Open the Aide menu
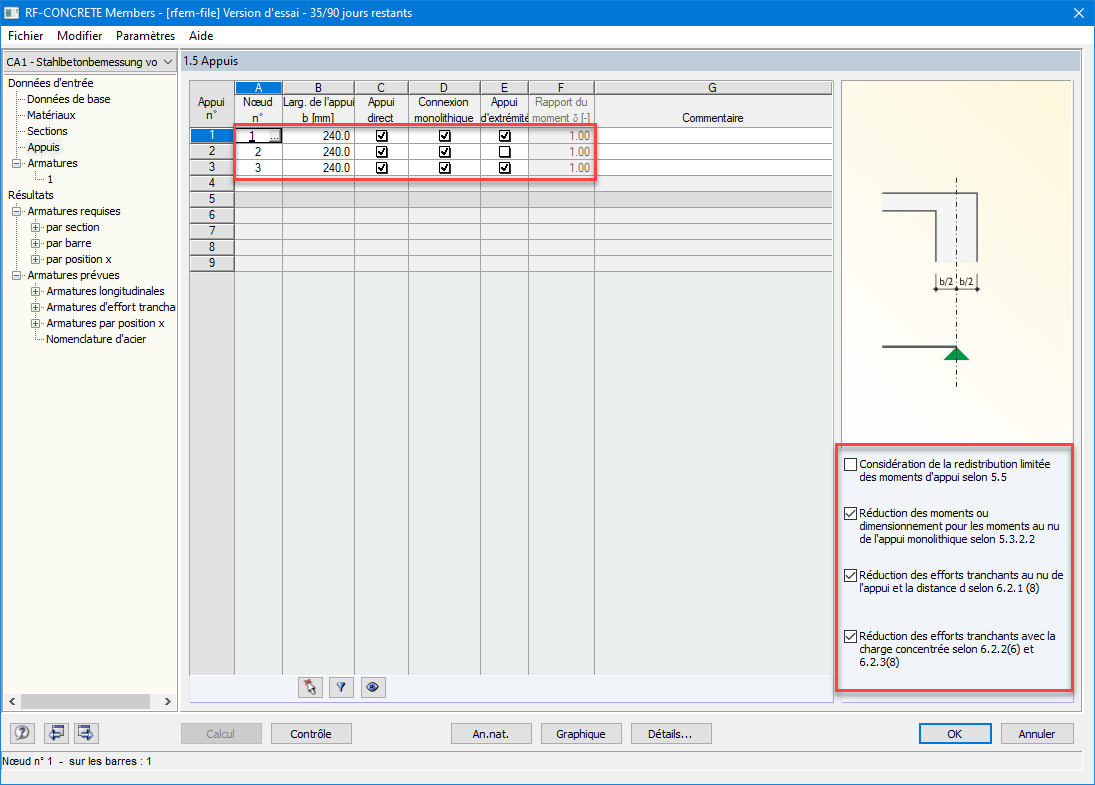This screenshot has width=1095, height=785. pyautogui.click(x=201, y=36)
